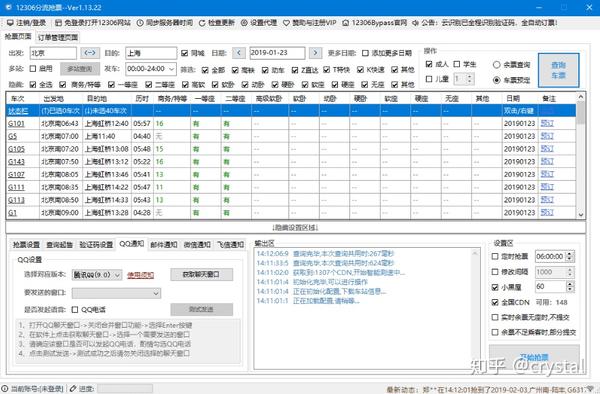Viewport: 600px width, 394px height.
Task: Open 设置代理 settings item
Action: tap(259, 23)
